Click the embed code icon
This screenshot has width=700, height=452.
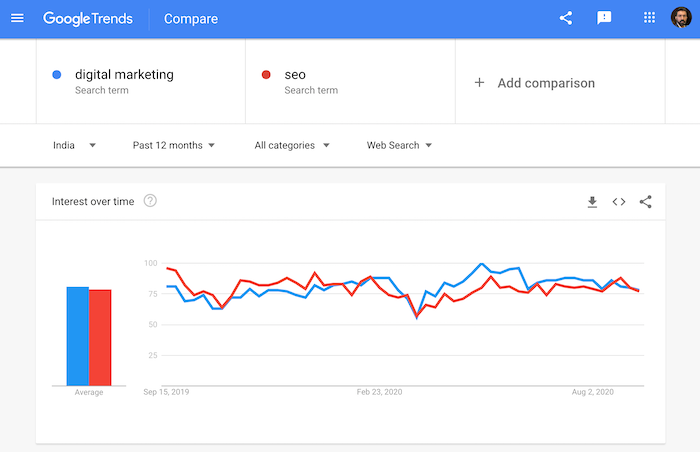pos(619,202)
